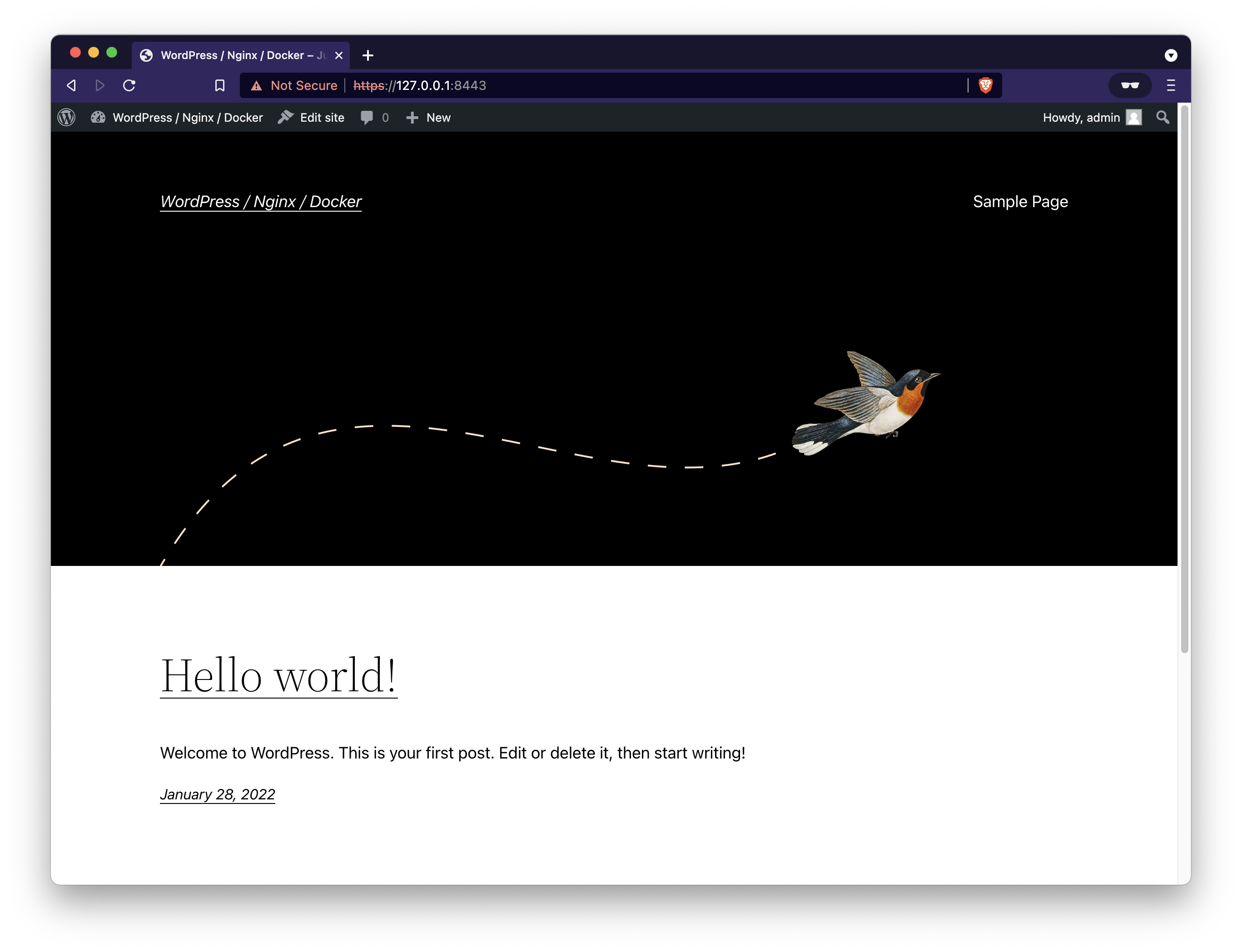Image resolution: width=1242 pixels, height=952 pixels.
Task: Click the Brave Shields lion icon
Action: 985,85
